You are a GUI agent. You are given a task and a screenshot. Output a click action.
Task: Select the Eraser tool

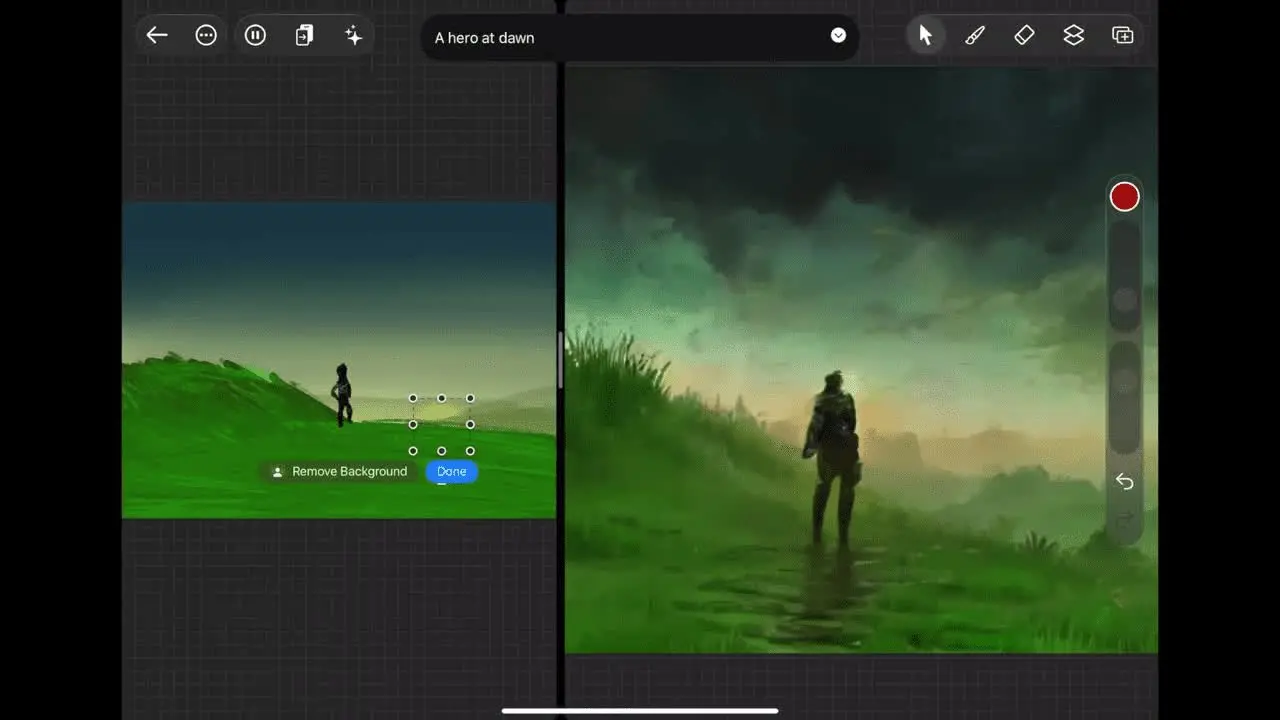(1024, 36)
